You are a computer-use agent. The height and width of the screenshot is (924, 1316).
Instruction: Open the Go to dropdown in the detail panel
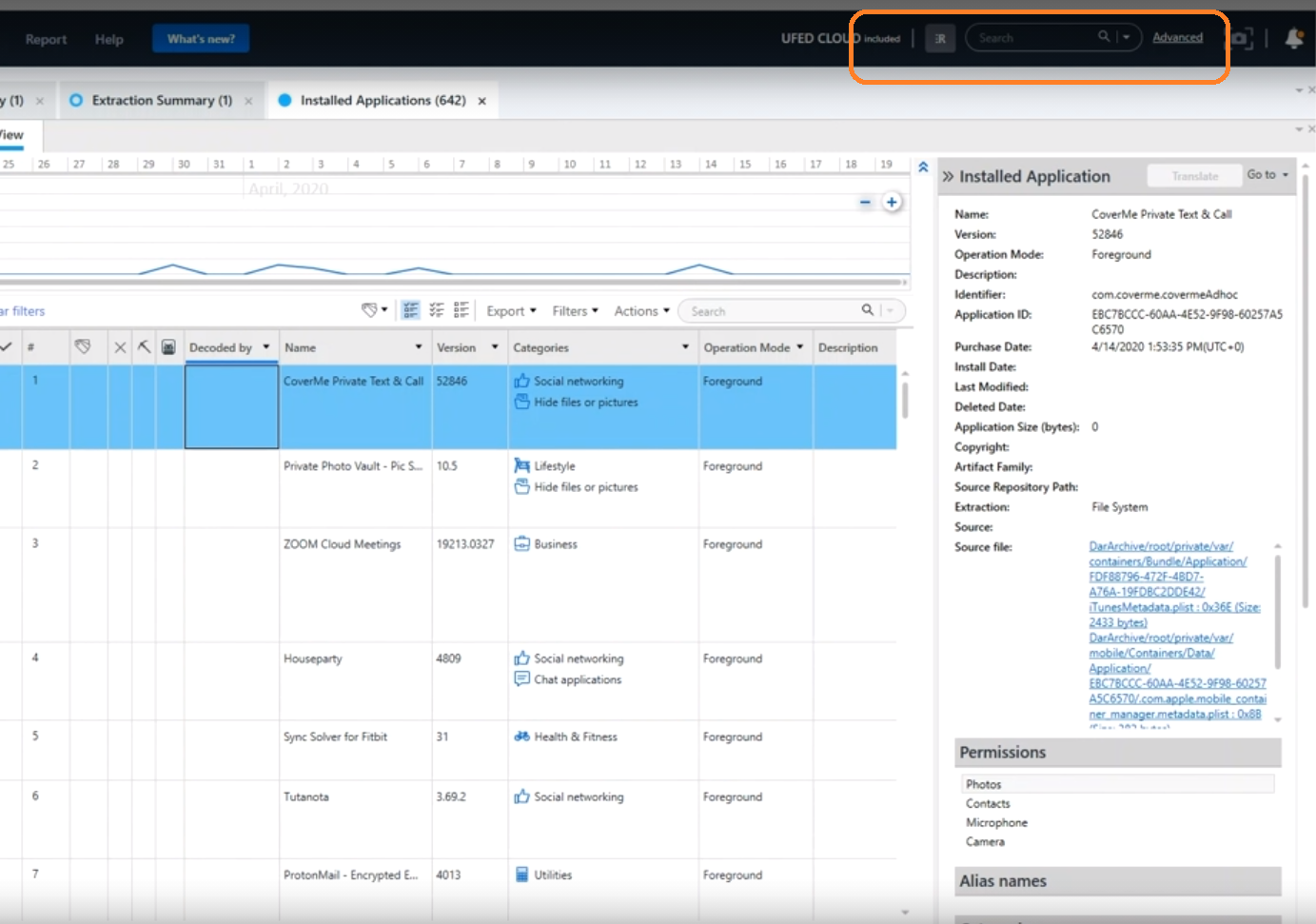(x=1267, y=174)
